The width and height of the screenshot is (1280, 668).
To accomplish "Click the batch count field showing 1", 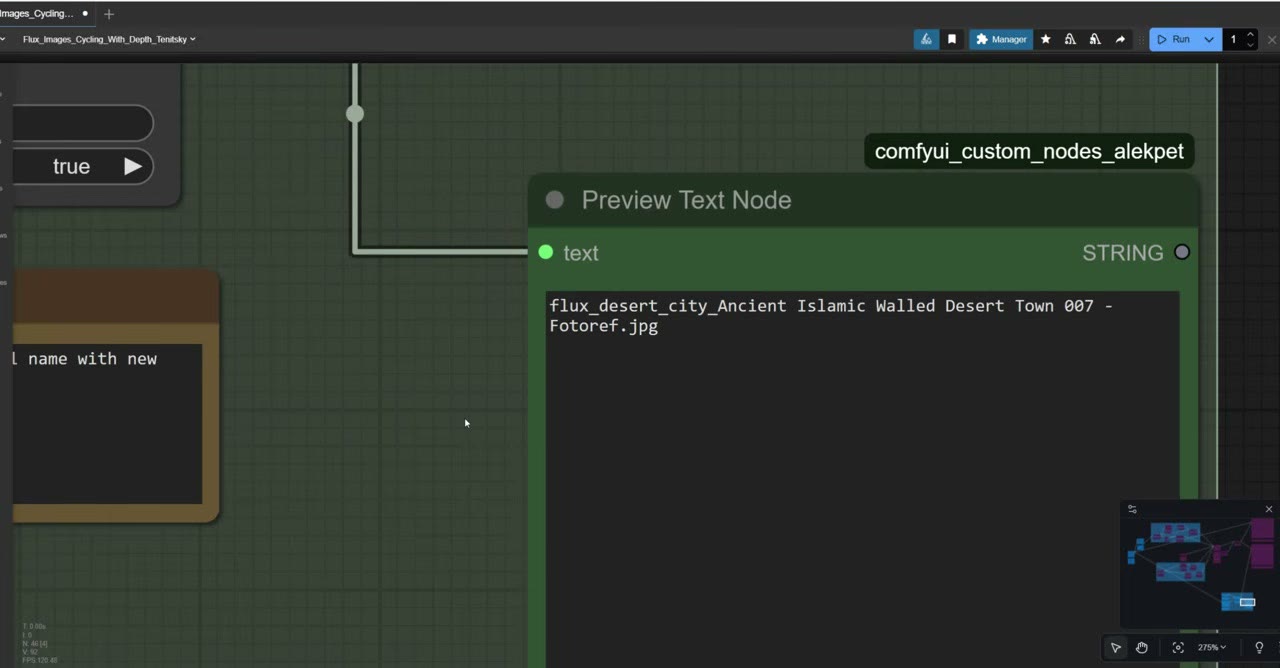I will 1234,39.
